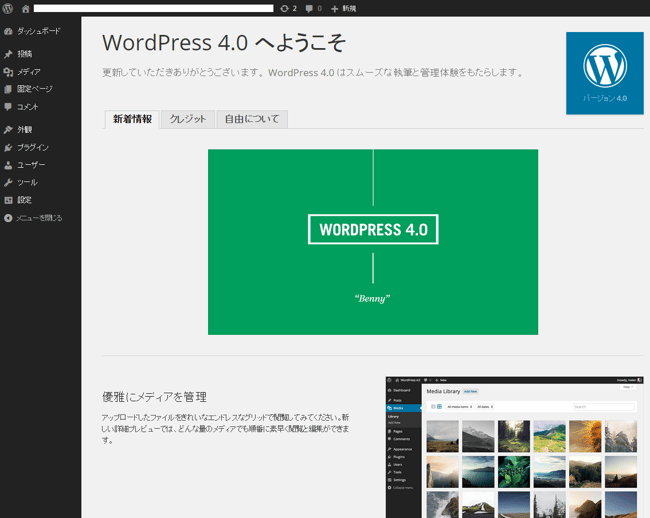Switch to the クレジット tab

coord(188,119)
